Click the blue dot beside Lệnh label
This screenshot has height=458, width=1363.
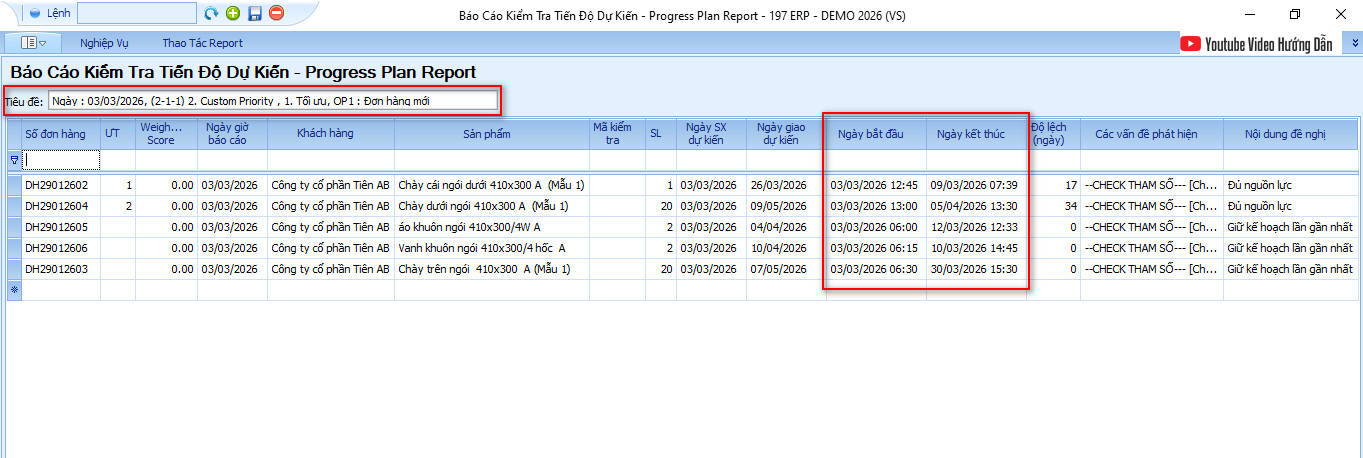35,14
